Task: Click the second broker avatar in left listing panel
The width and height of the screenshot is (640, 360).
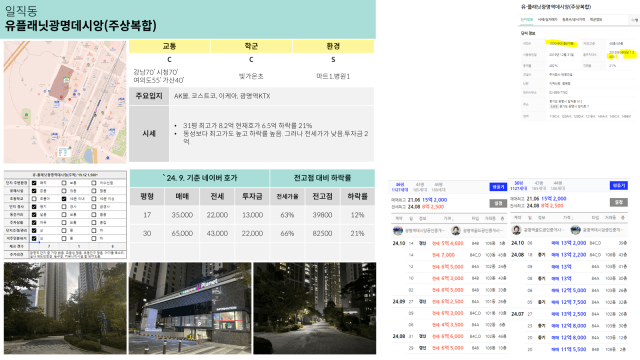Action: [x=456, y=231]
